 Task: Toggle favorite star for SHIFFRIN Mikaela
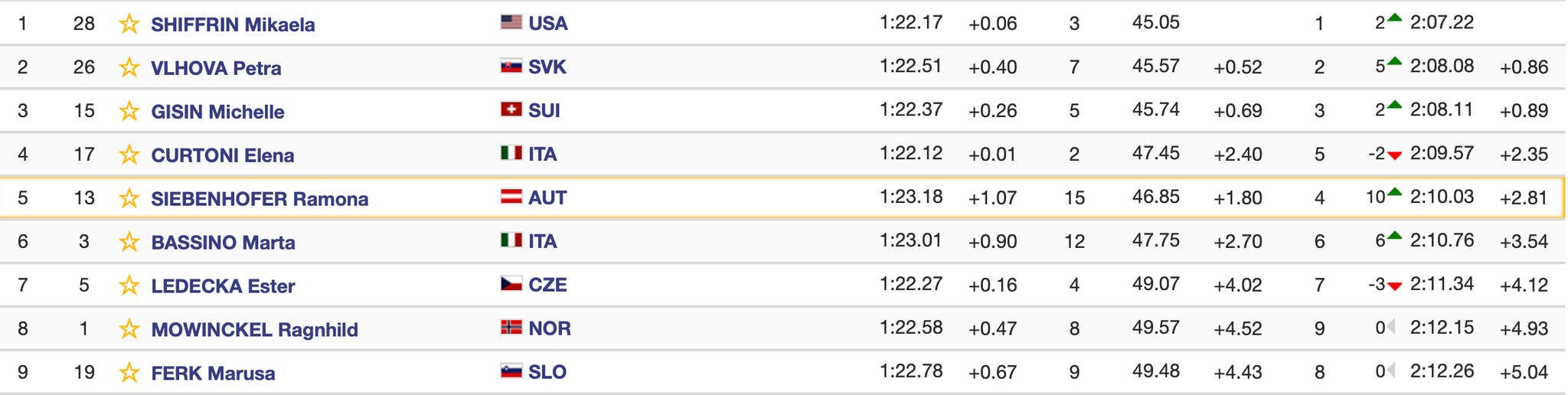pos(129,24)
